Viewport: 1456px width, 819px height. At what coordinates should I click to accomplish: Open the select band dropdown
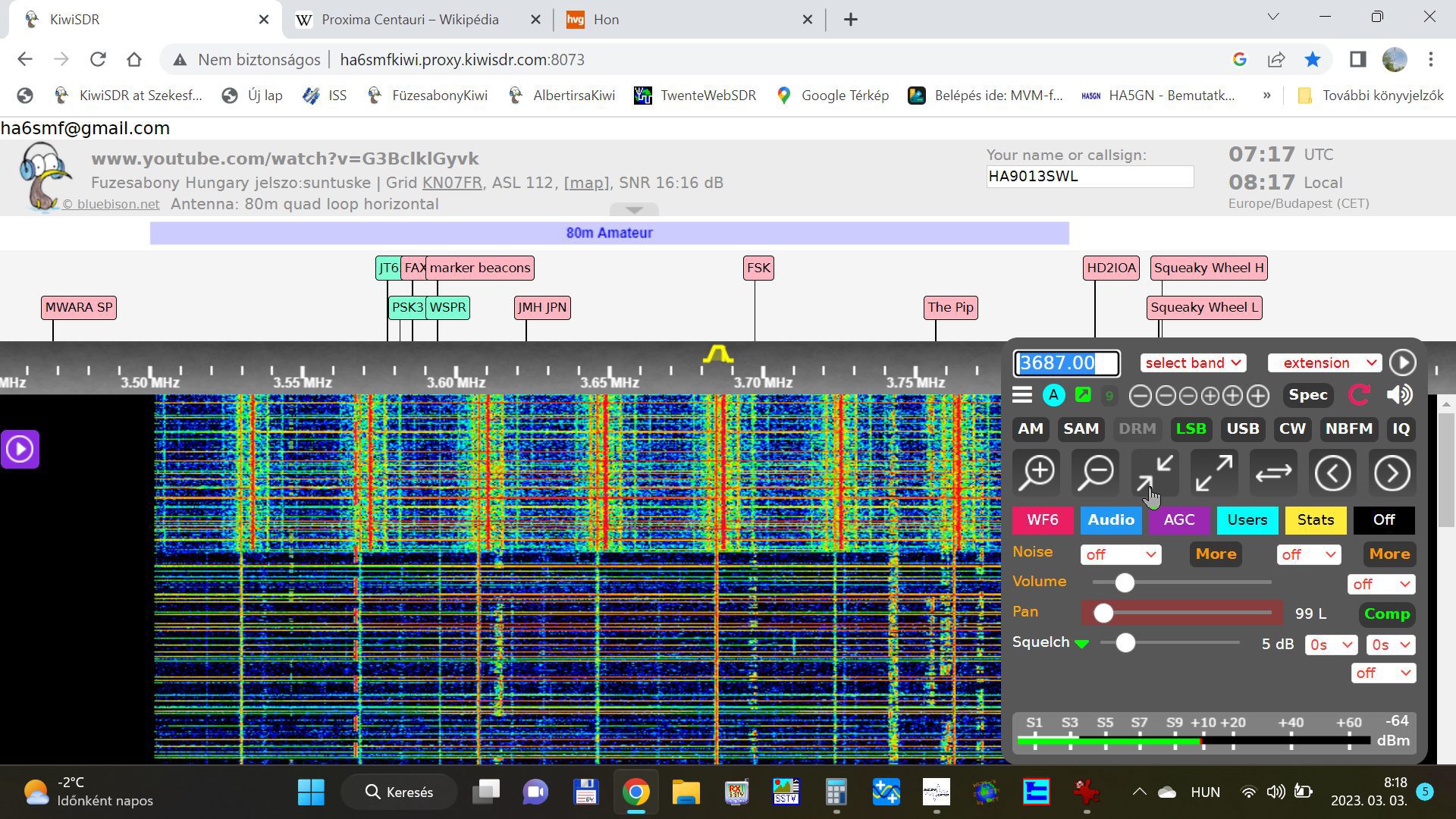[x=1193, y=363]
